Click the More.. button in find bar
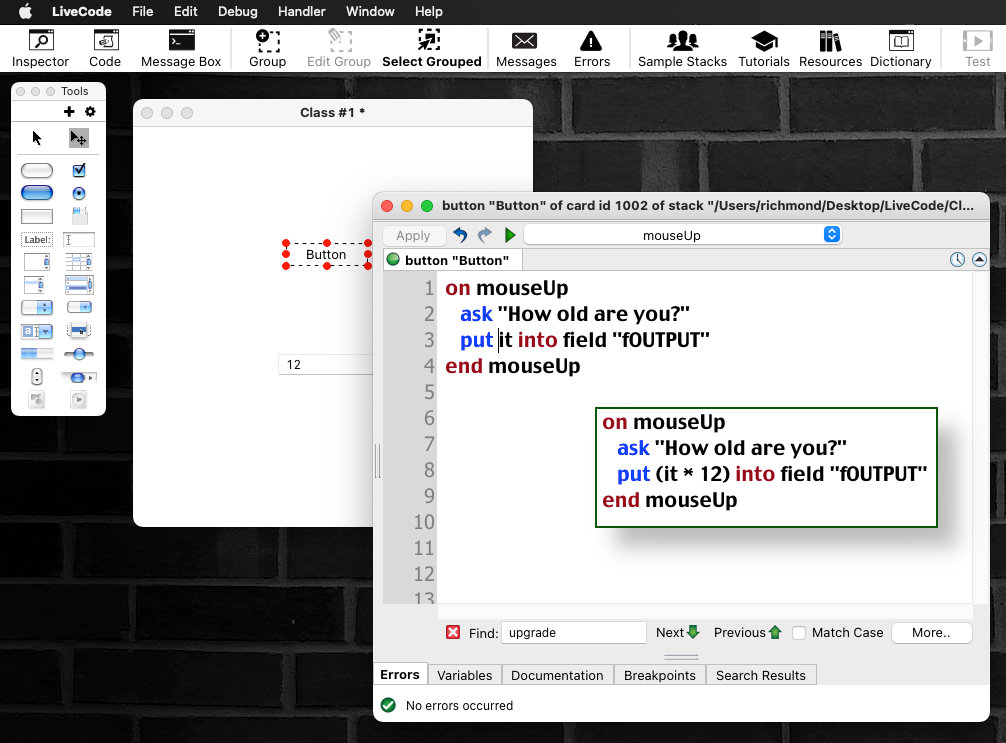Screen dimensions: 1006x743 pyautogui.click(x=930, y=633)
